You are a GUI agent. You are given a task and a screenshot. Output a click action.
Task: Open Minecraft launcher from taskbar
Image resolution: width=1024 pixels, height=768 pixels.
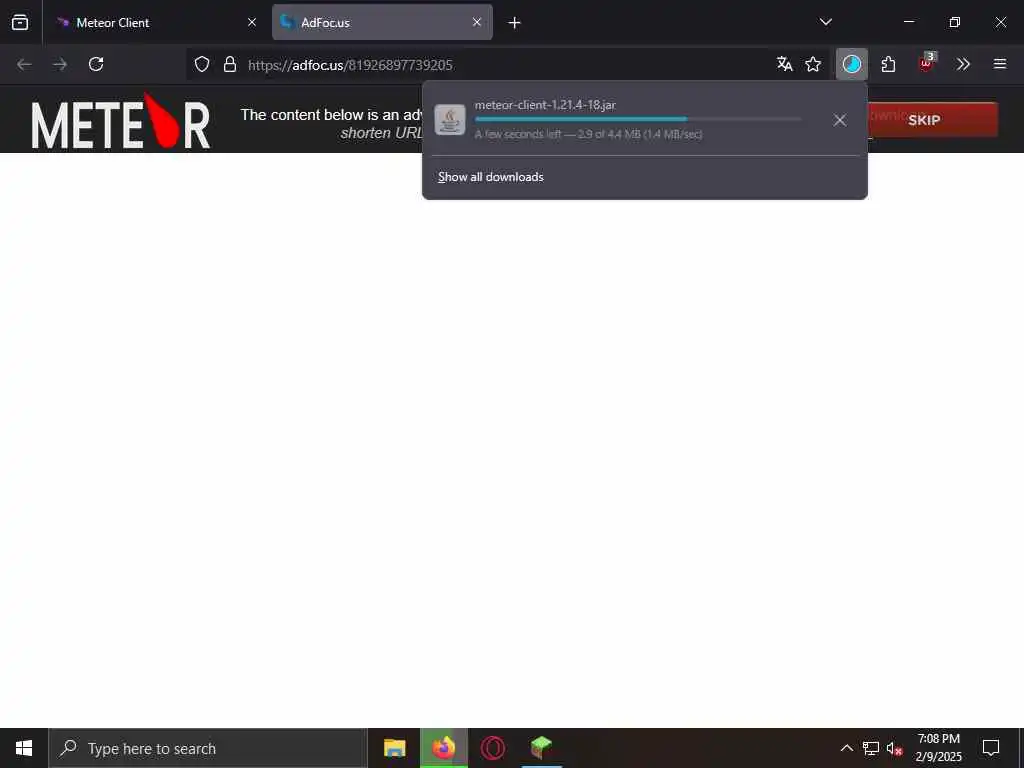point(541,748)
